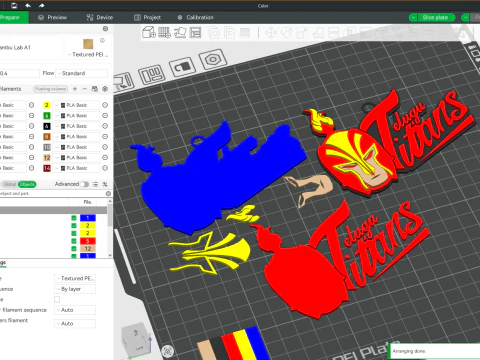
Task: Click the nozzle diameter 0.4 field
Action: click(x=19, y=73)
